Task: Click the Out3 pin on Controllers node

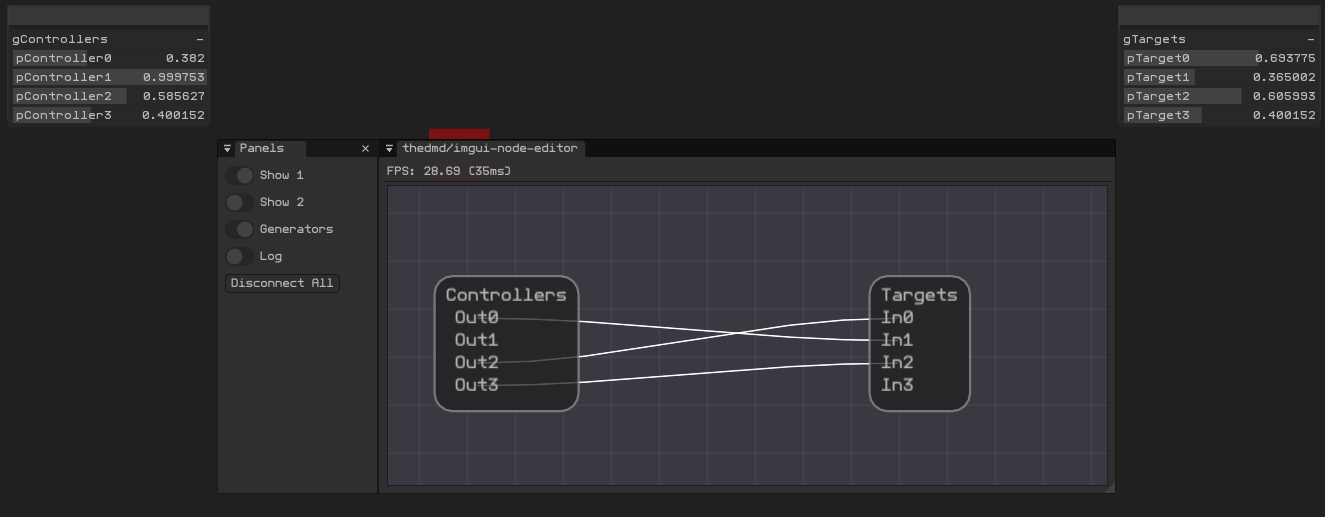Action: coord(476,385)
